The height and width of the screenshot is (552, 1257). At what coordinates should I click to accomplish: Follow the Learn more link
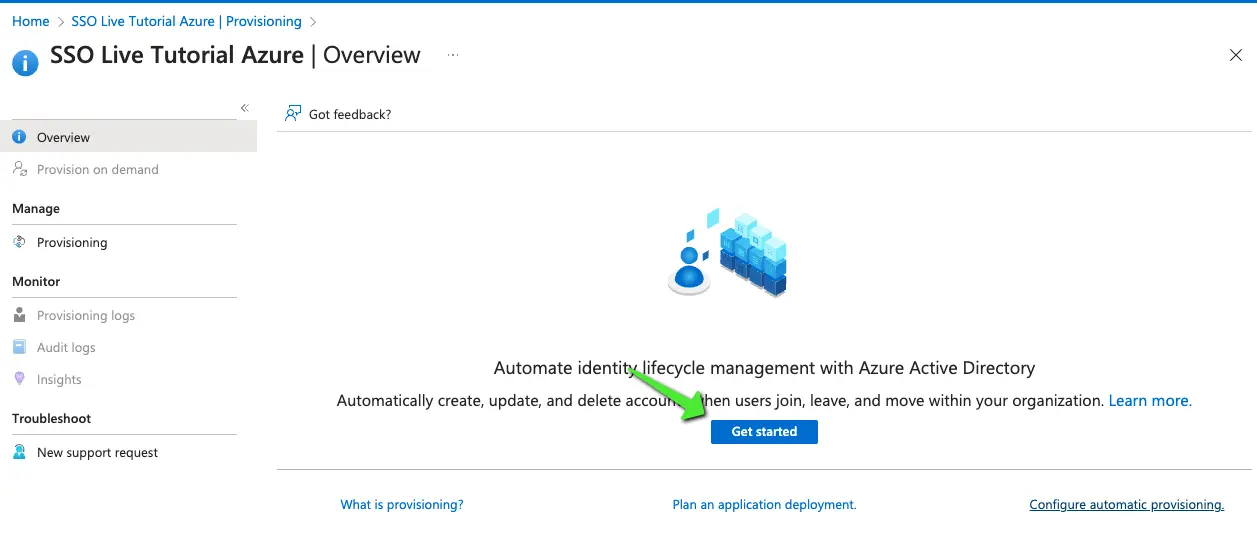pos(1149,400)
